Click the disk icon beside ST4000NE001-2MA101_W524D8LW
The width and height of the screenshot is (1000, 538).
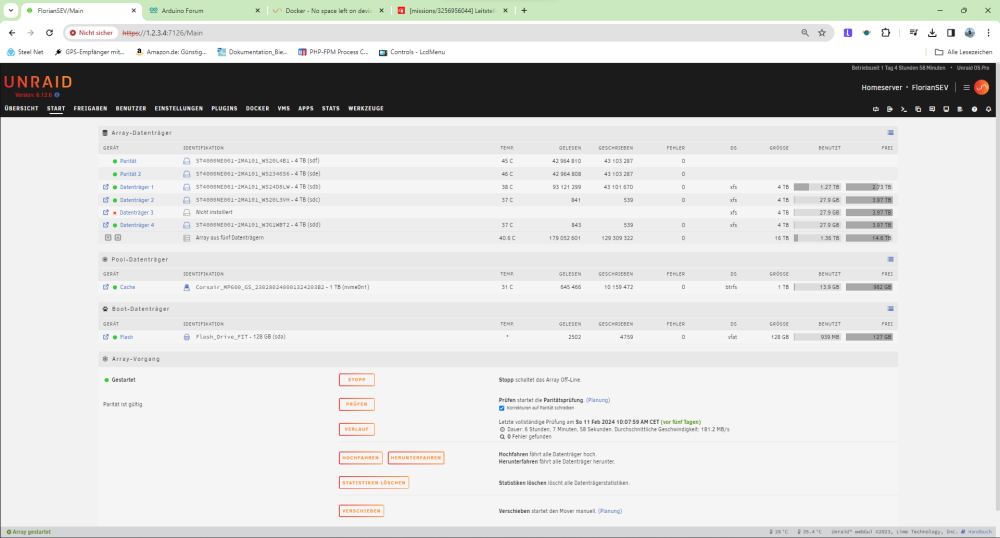(x=187, y=187)
